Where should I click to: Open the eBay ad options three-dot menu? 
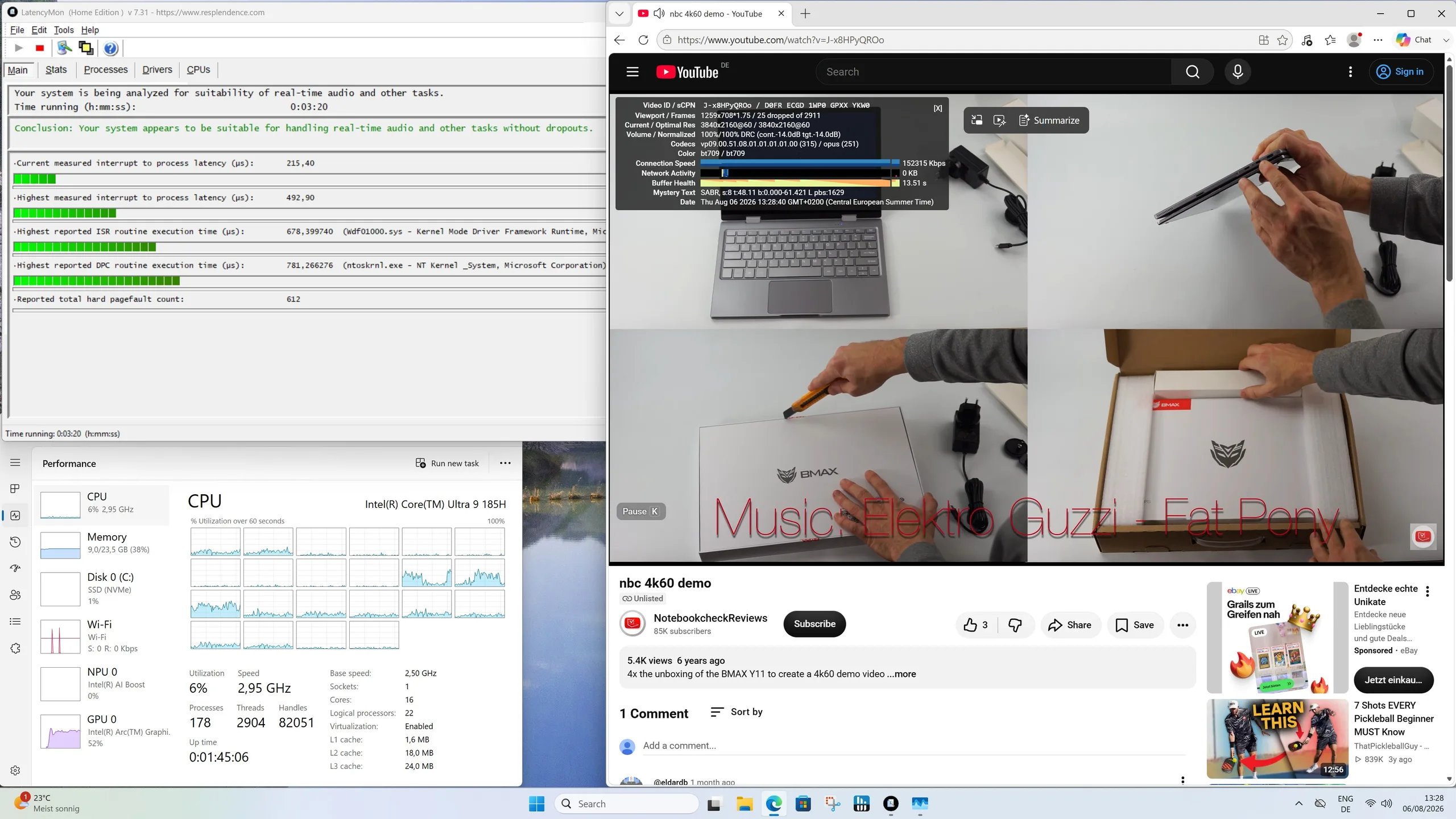click(x=1428, y=591)
